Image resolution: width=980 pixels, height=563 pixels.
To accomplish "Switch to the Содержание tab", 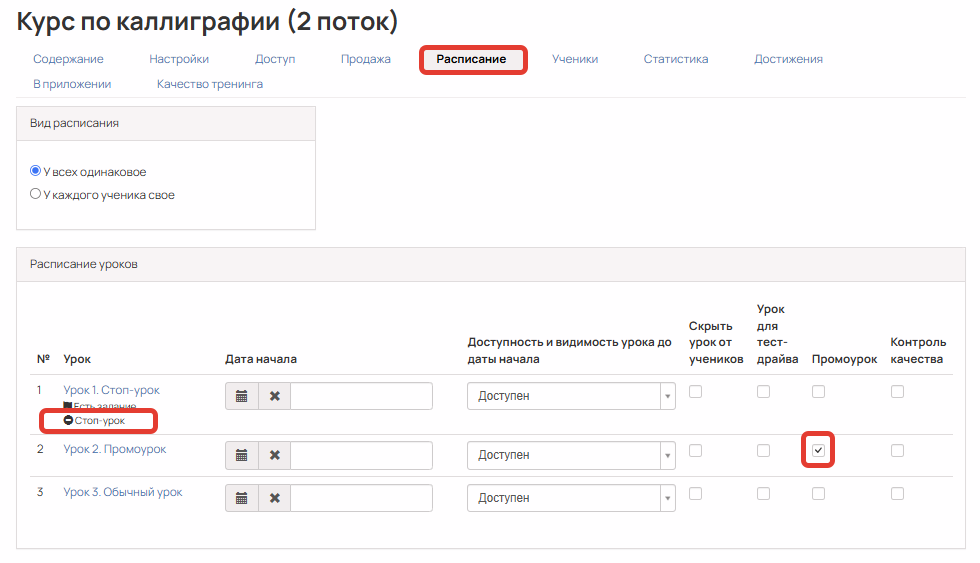I will click(68, 59).
